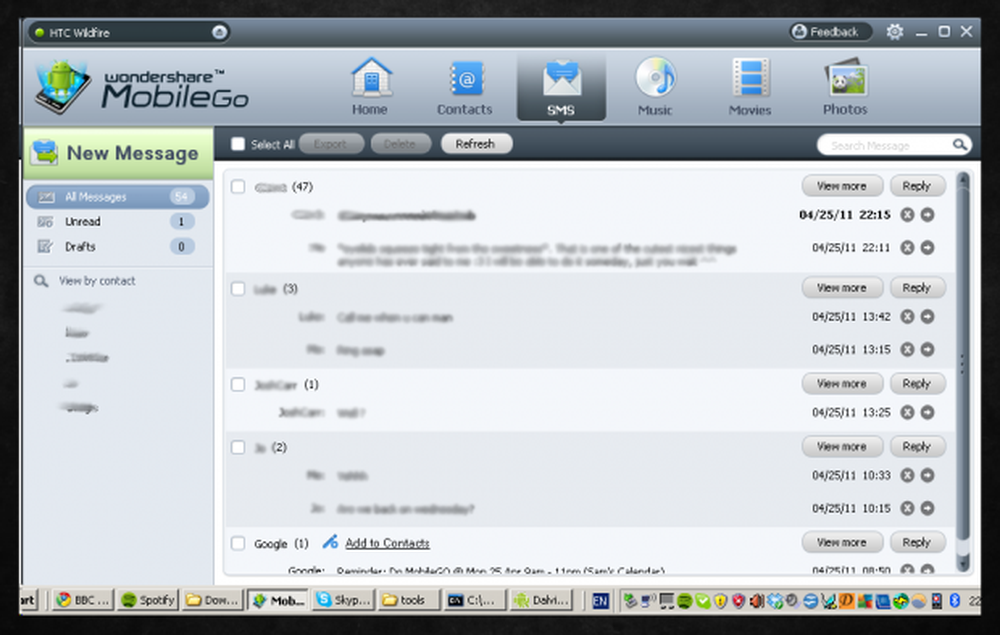Open Spotify from the taskbar

(x=147, y=601)
